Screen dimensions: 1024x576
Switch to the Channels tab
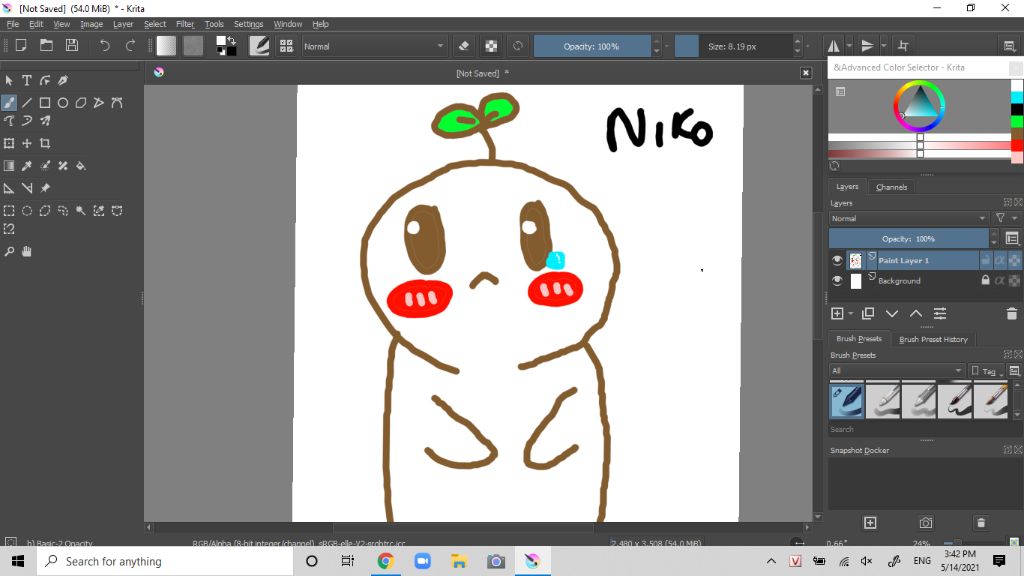pyautogui.click(x=891, y=187)
